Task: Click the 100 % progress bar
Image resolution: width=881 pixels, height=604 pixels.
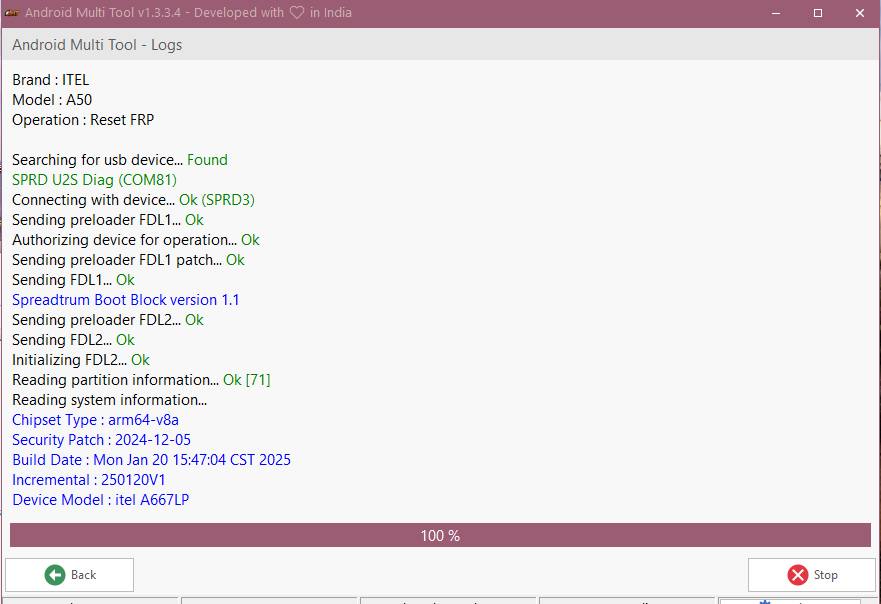Action: coord(440,535)
